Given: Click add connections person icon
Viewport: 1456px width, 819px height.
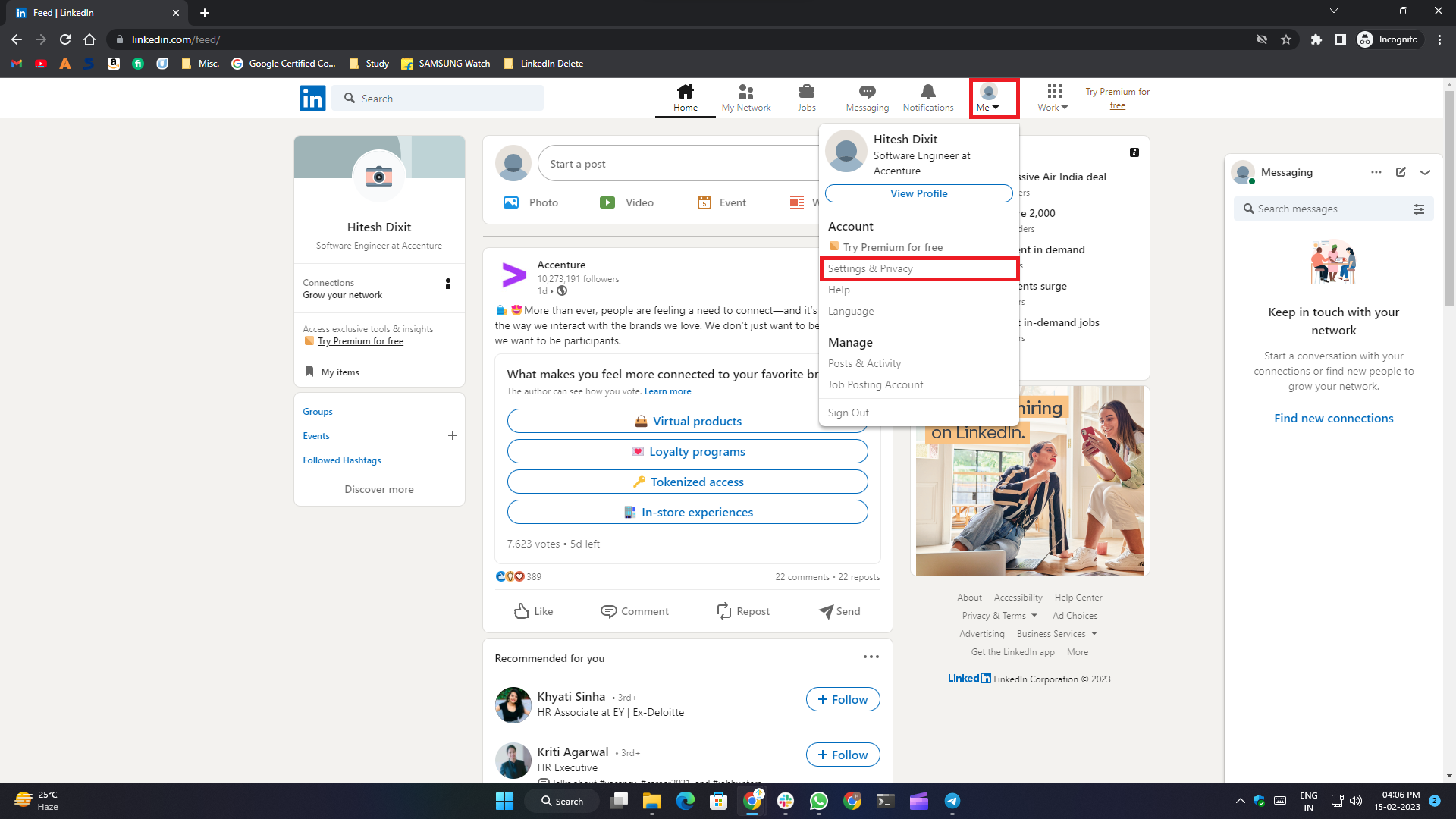Looking at the screenshot, I should (x=450, y=284).
